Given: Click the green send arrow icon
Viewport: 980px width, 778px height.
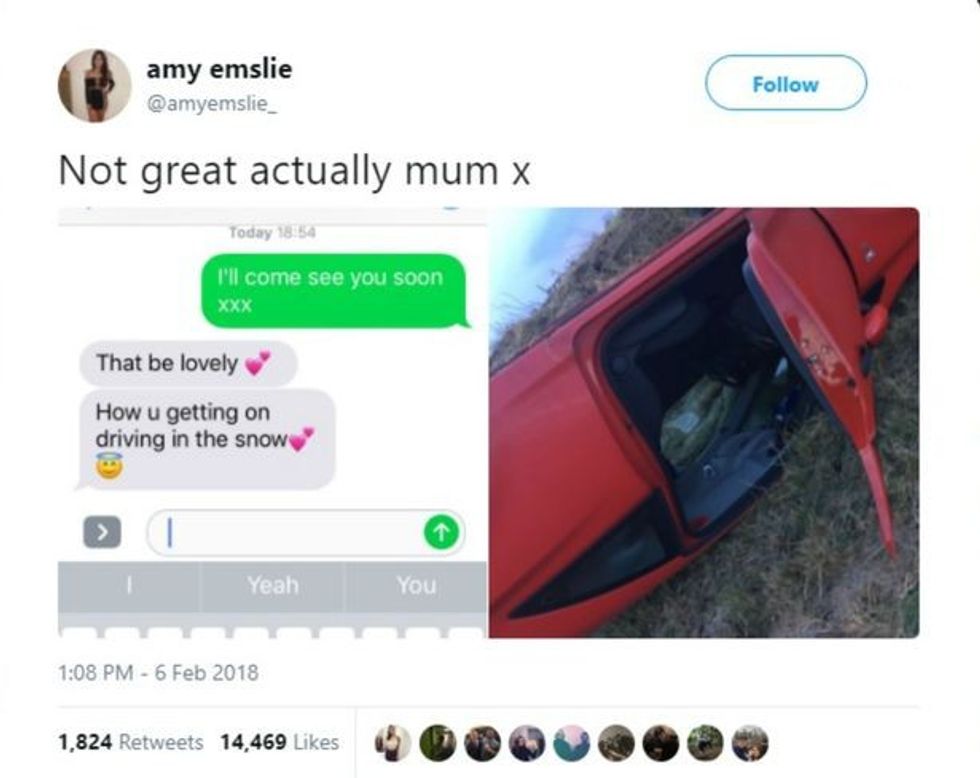Looking at the screenshot, I should [x=441, y=532].
